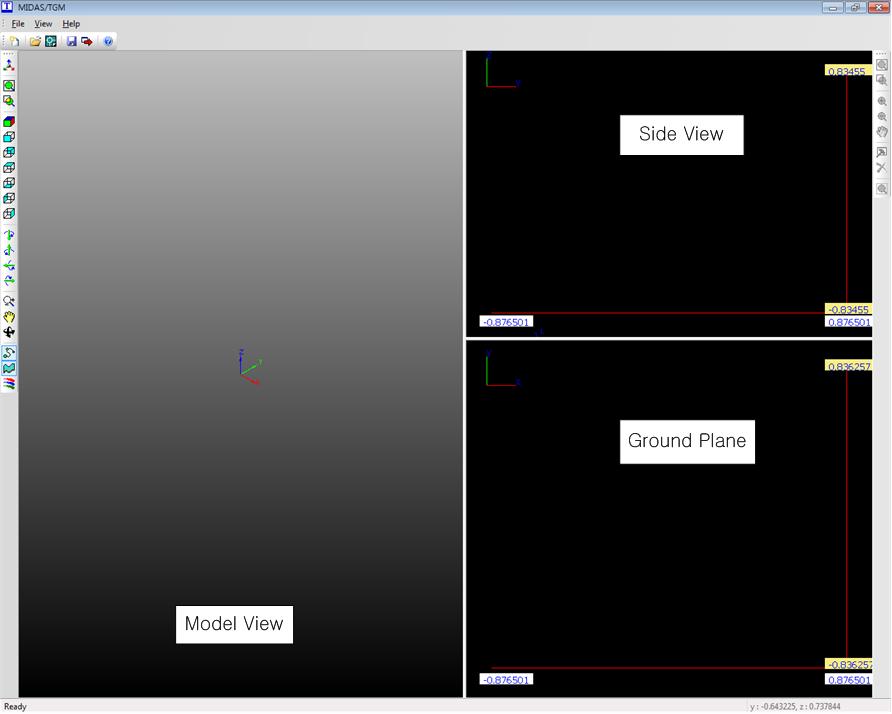Click the gray hand pan icon in right toolbar
This screenshot has height=714, width=892.
coord(882,132)
